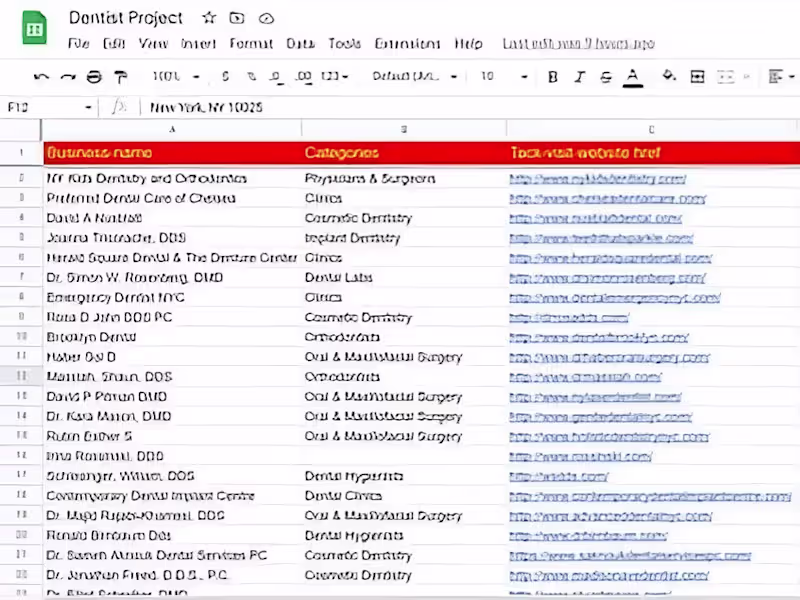Select the Physicians & Surgeons cell
The width and height of the screenshot is (800, 600).
404,179
